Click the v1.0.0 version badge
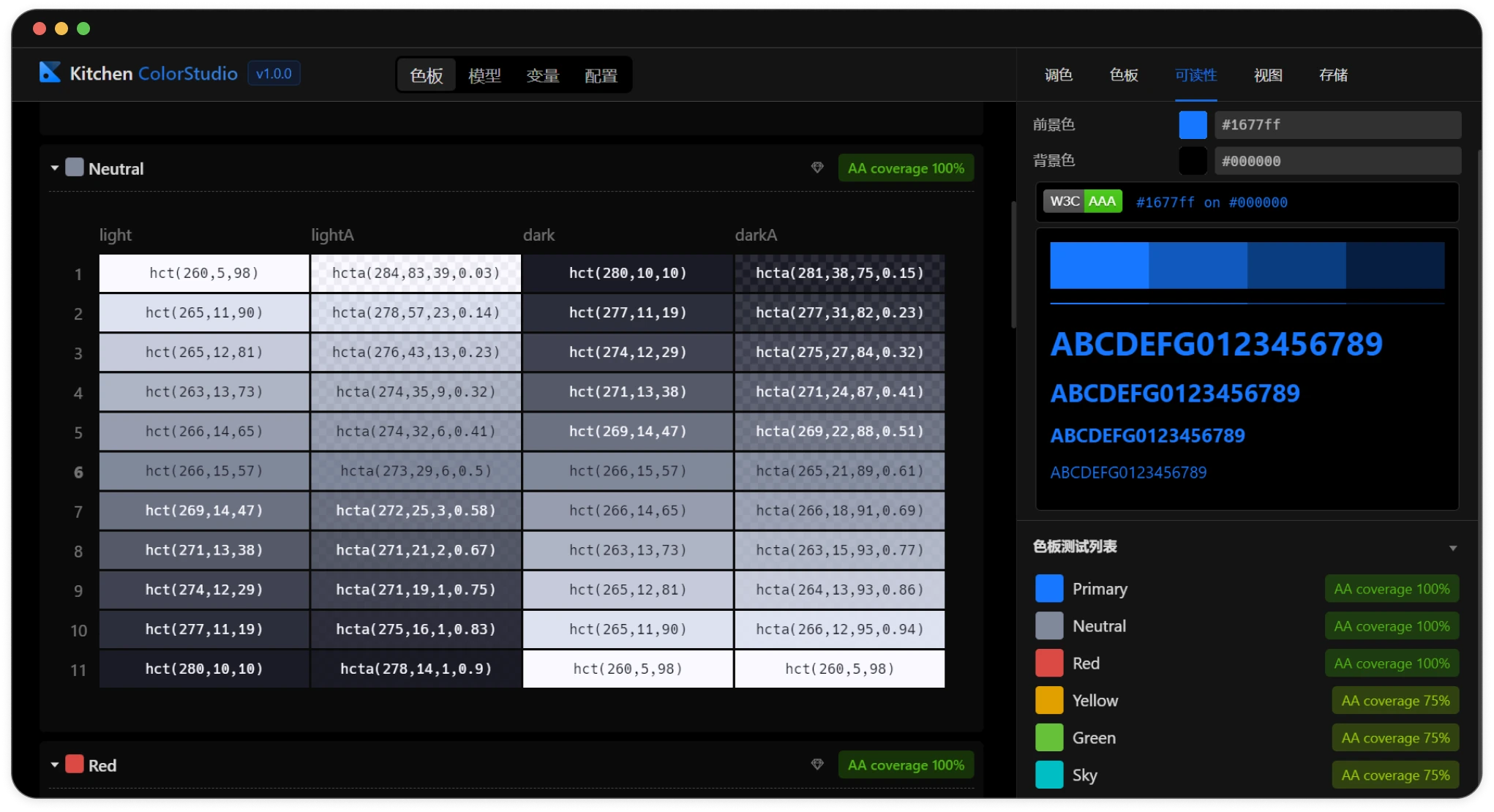Screen dimensions: 1494x812 tap(274, 73)
